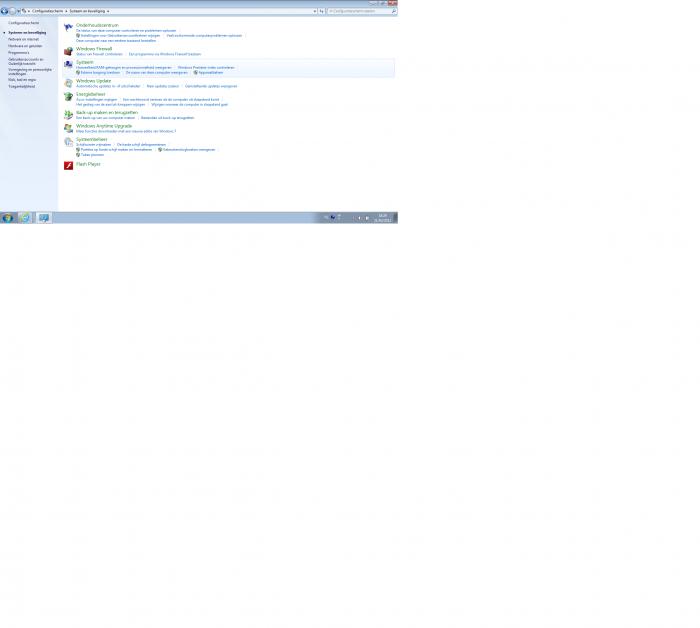
Task: Click Taken plannen link
Action: (x=92, y=154)
